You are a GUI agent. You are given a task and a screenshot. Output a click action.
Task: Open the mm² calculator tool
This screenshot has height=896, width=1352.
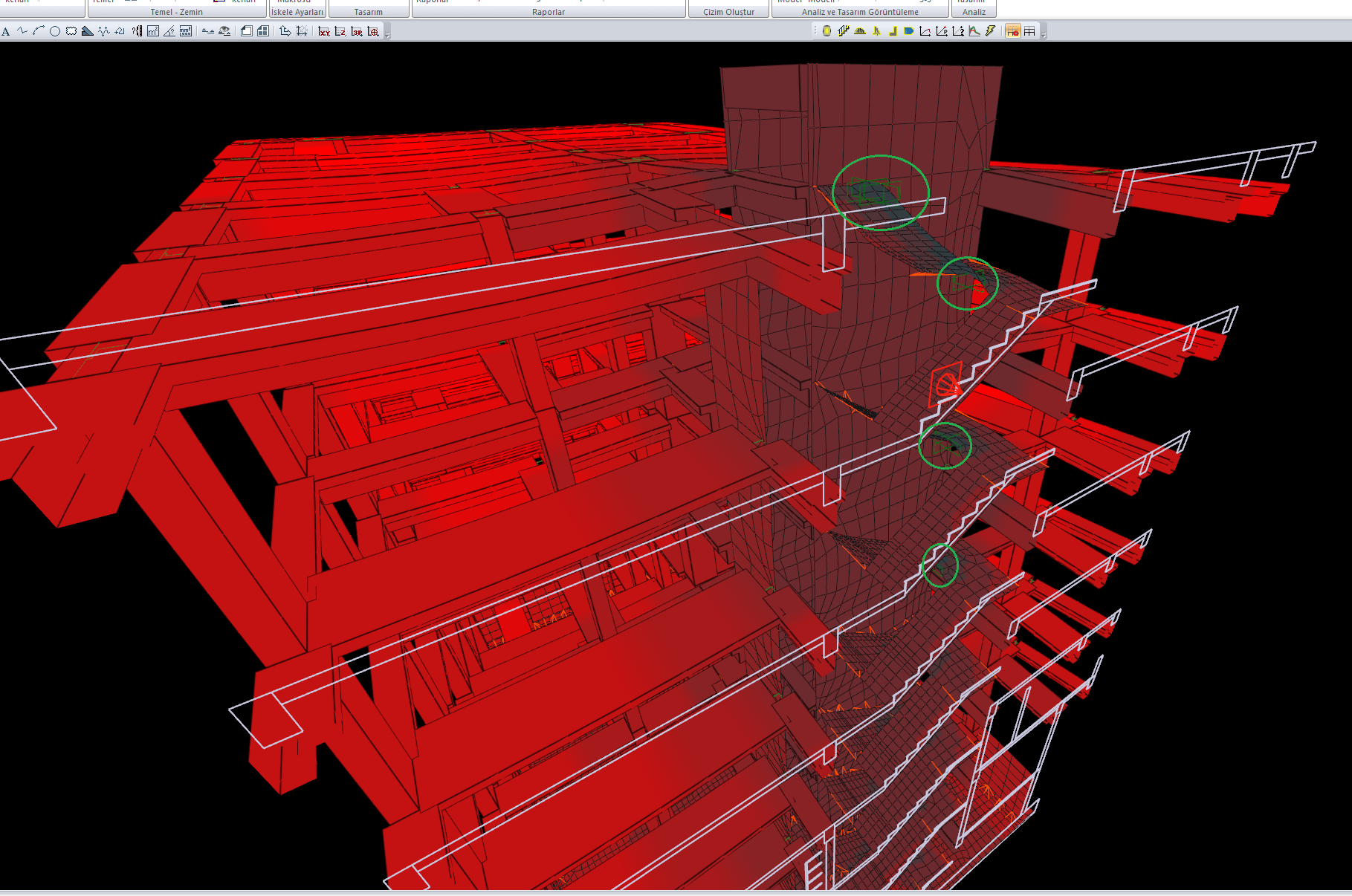pos(186,31)
